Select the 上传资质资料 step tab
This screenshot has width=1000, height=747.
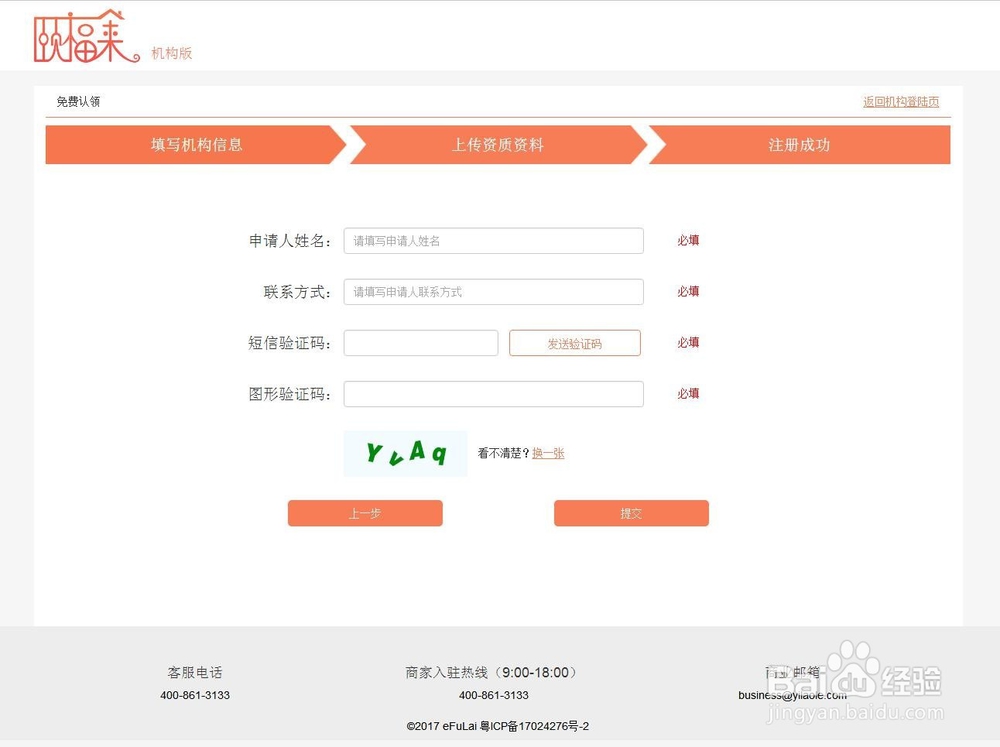pos(498,145)
